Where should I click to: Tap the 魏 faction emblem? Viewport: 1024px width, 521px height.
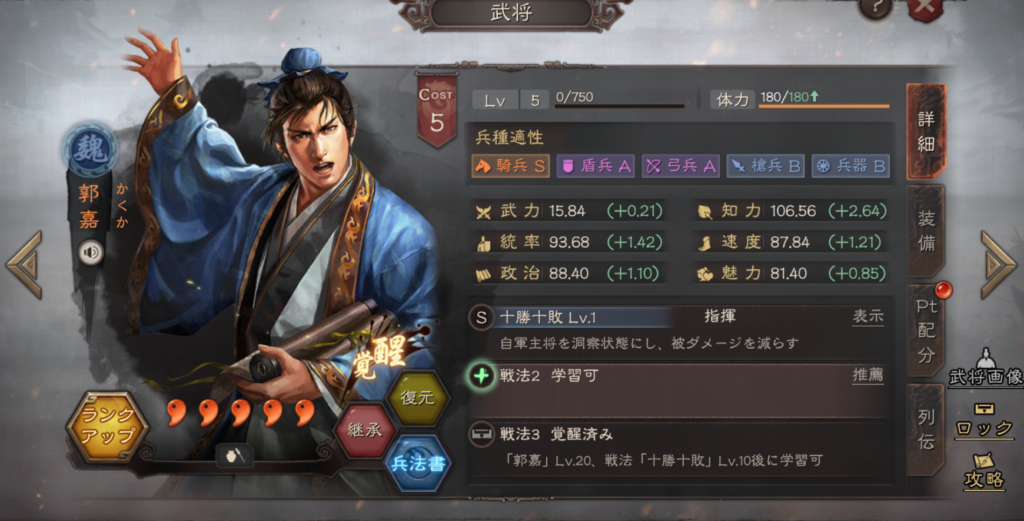click(89, 150)
